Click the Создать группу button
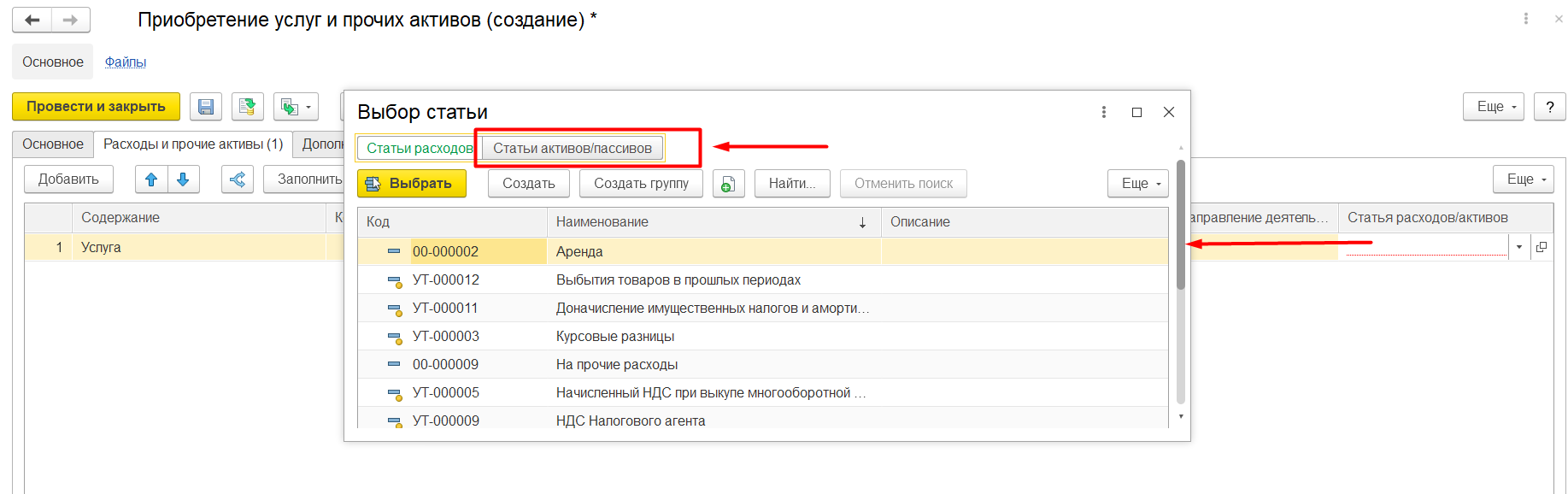Viewport: 1568px width, 494px height. click(x=642, y=184)
